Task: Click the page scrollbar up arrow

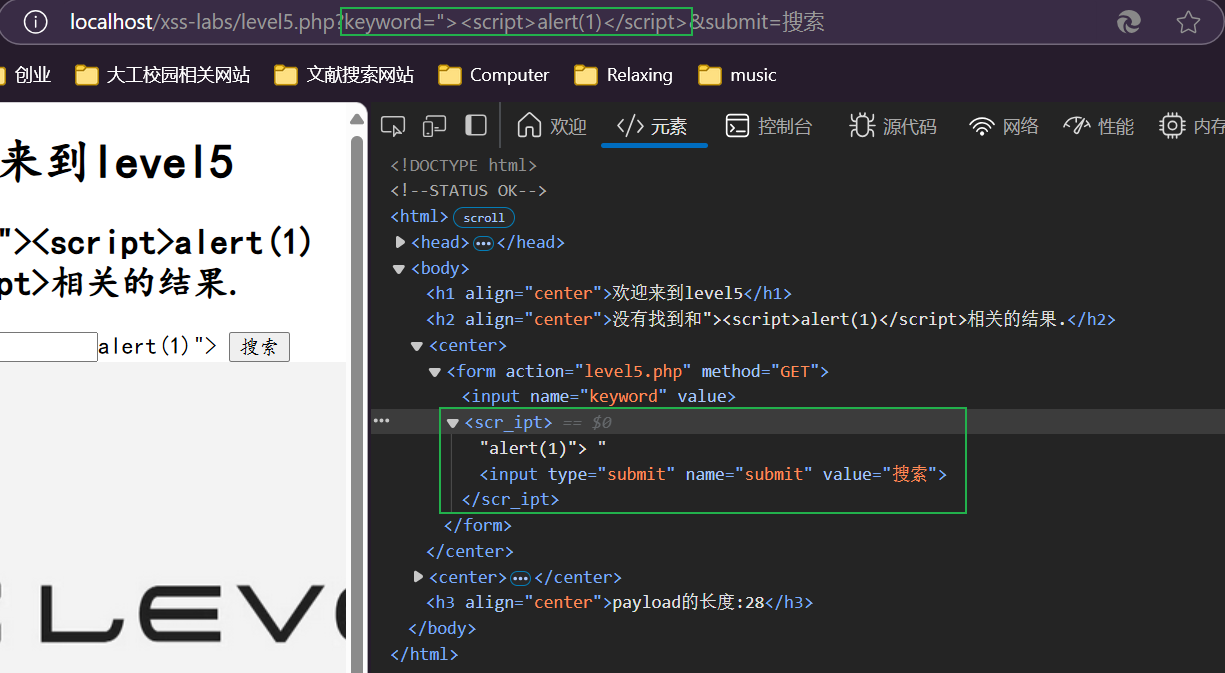Action: click(x=357, y=119)
